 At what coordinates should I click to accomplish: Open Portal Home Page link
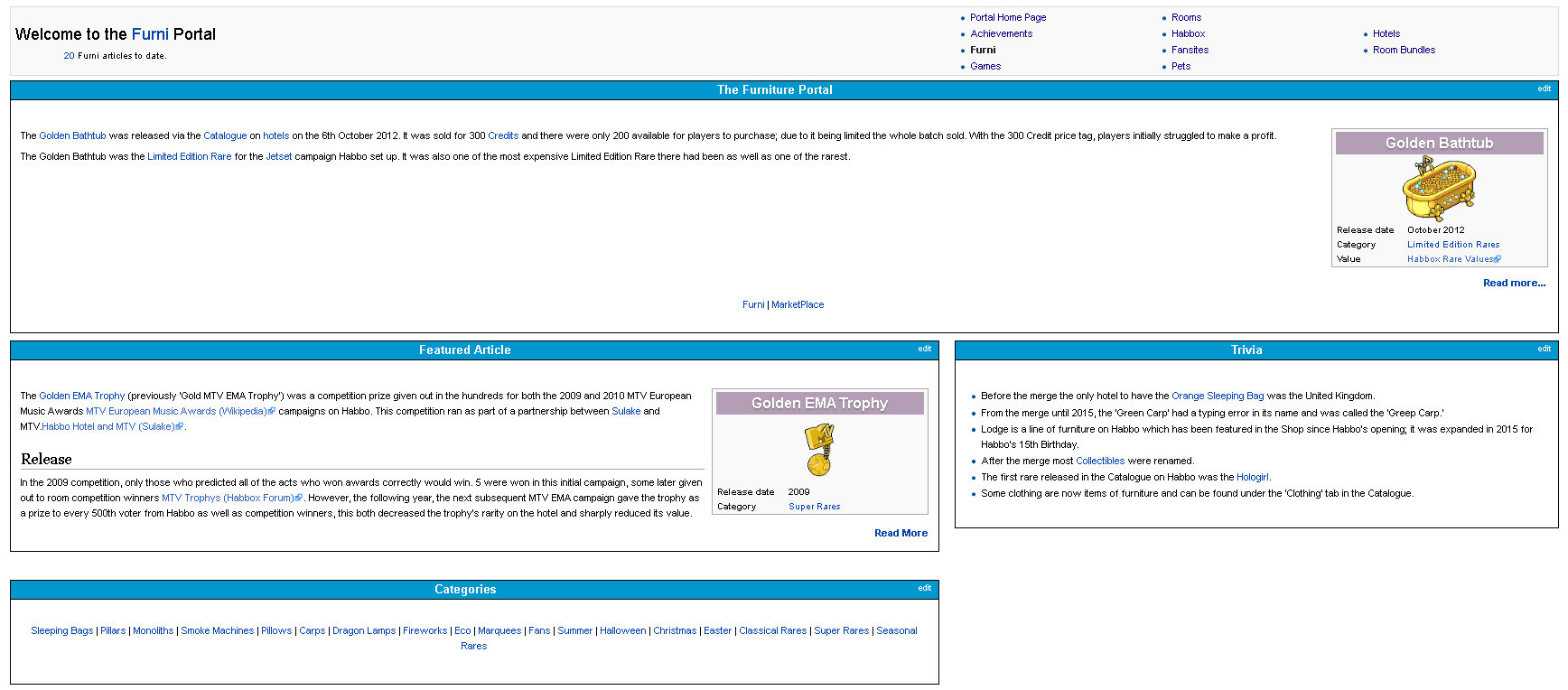coord(1007,17)
